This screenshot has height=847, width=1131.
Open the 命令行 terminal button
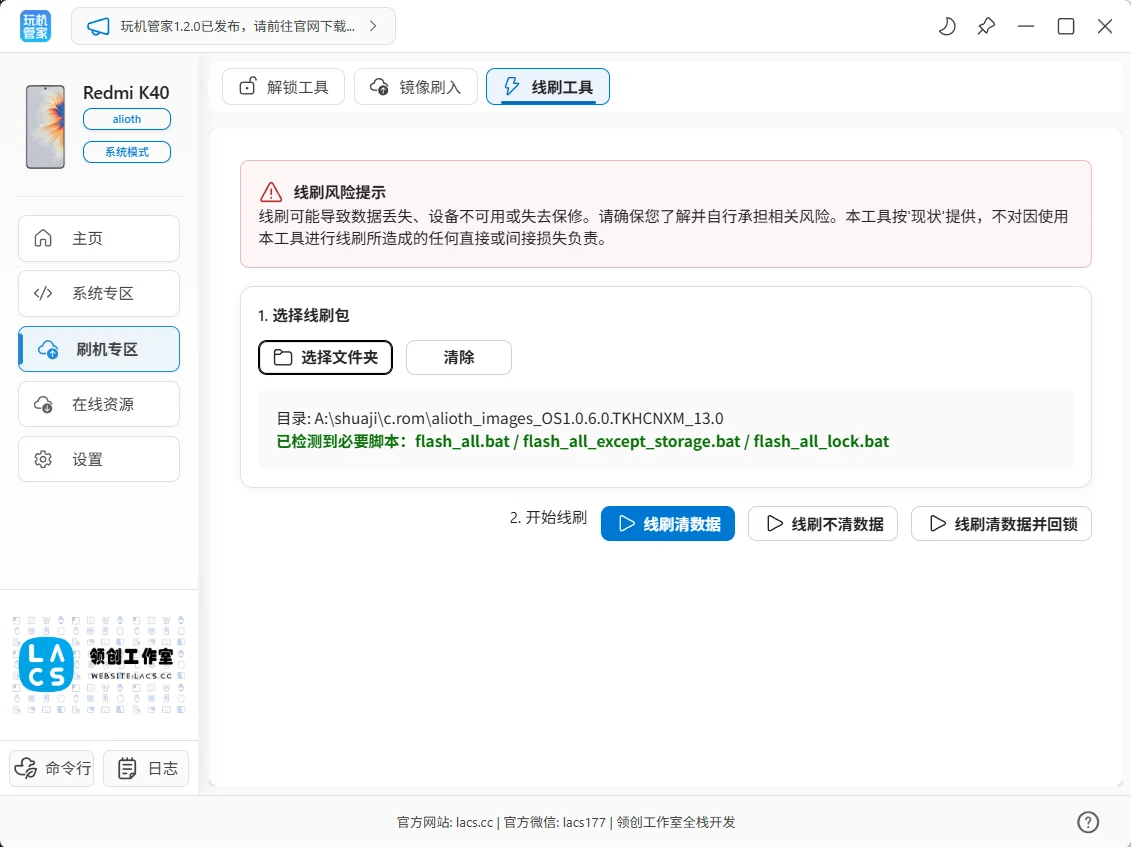(x=52, y=768)
